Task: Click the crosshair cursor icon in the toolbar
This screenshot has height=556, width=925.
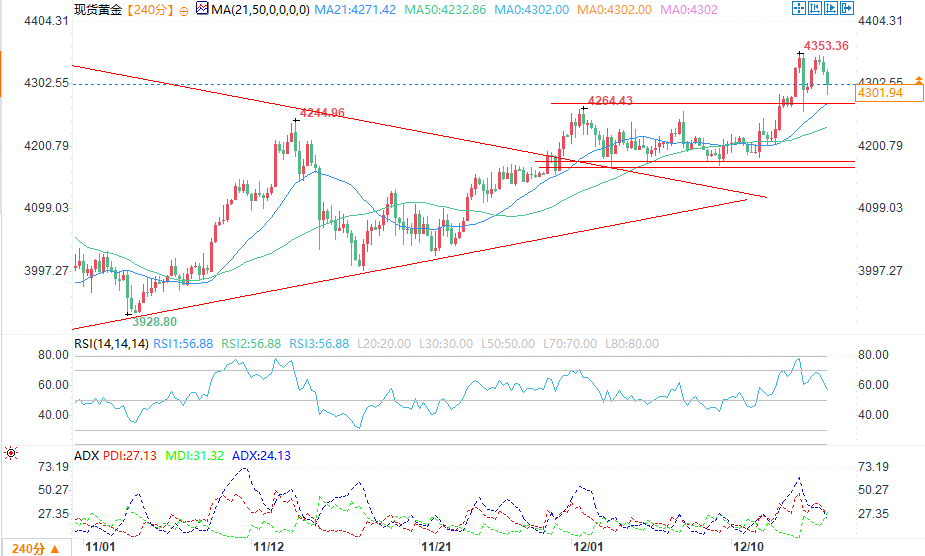Action: click(x=798, y=8)
